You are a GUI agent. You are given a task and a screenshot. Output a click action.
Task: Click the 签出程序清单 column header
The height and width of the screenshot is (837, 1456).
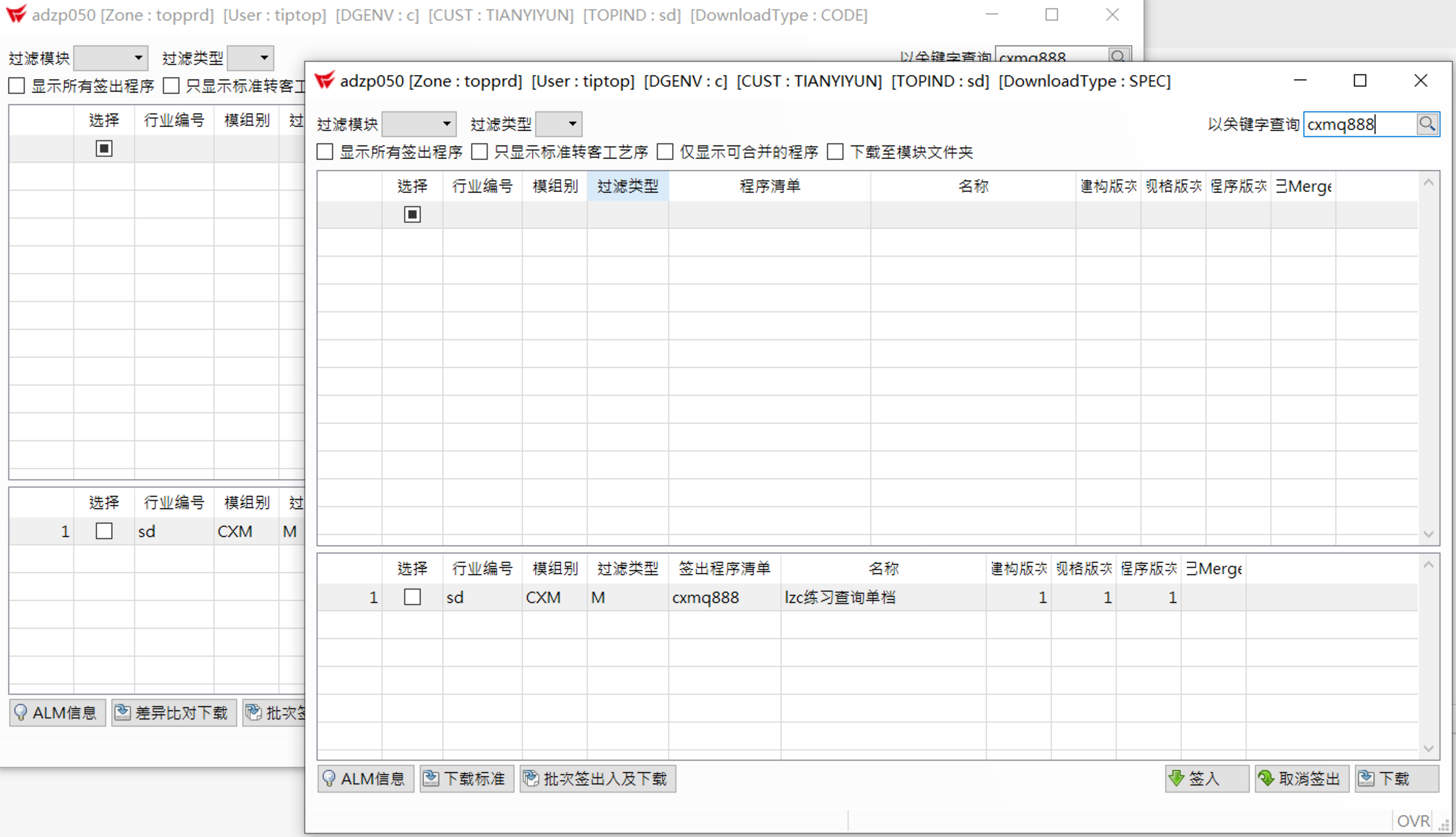coord(724,568)
